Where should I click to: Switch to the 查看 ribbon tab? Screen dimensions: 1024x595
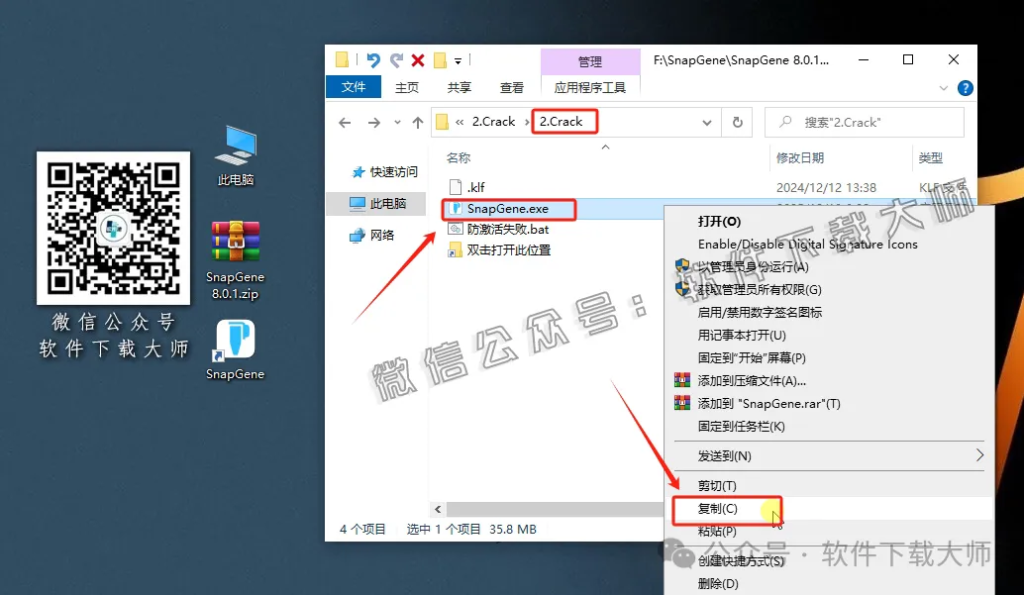(x=511, y=87)
